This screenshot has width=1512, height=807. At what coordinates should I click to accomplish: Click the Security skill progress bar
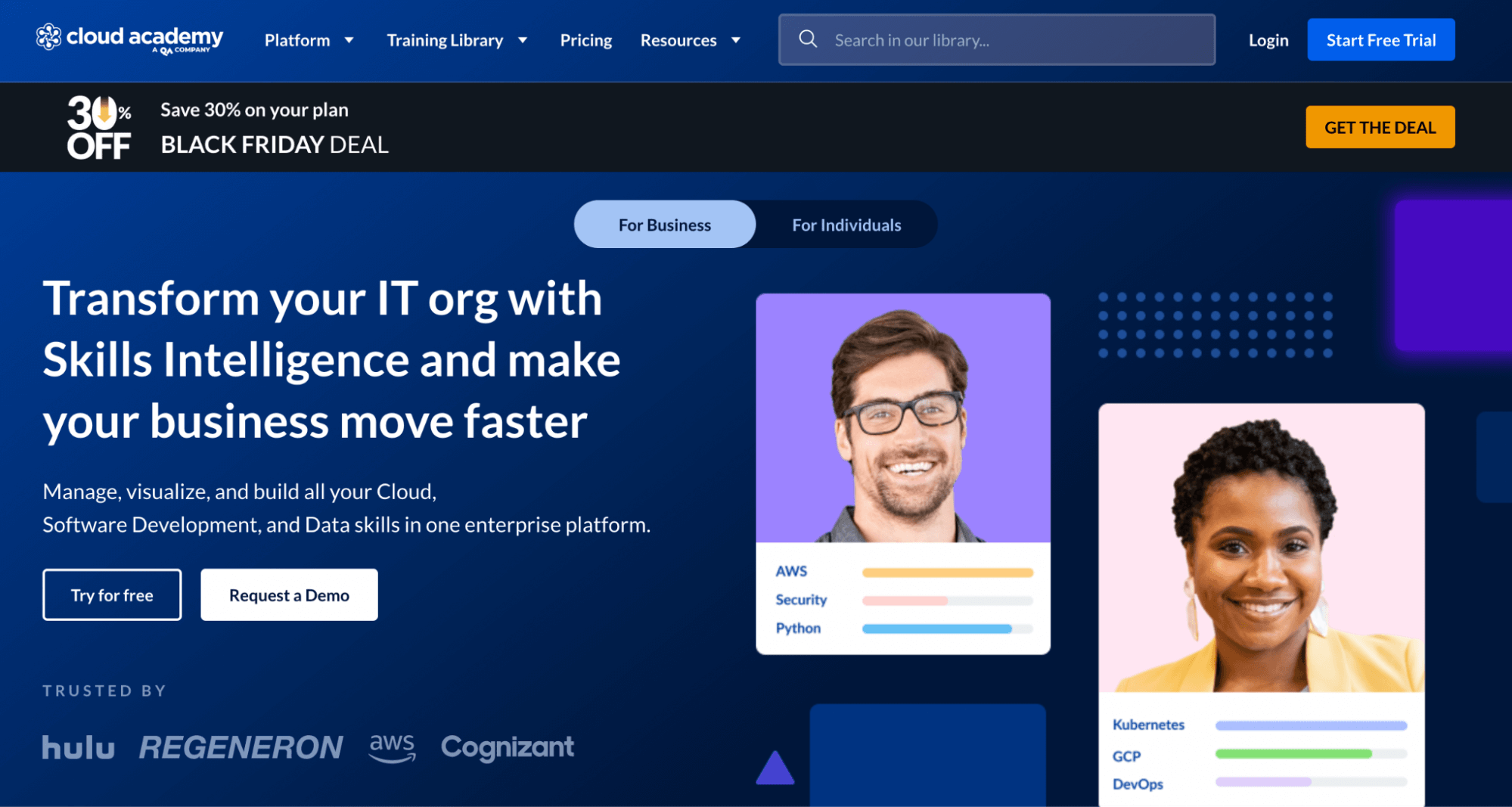[948, 601]
